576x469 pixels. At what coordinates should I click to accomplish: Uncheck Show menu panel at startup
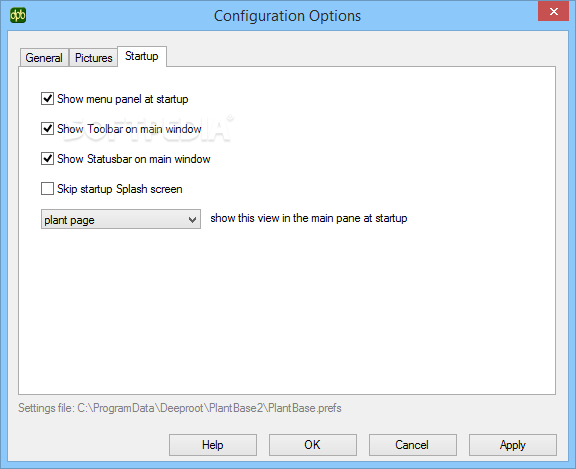[x=47, y=99]
